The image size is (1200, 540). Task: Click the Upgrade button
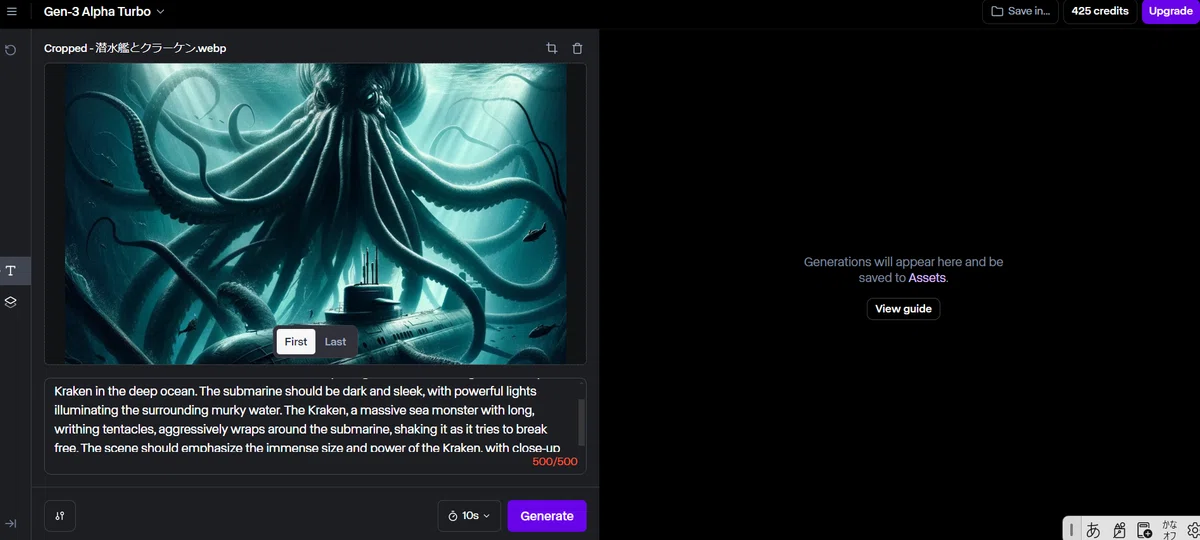(x=1170, y=11)
